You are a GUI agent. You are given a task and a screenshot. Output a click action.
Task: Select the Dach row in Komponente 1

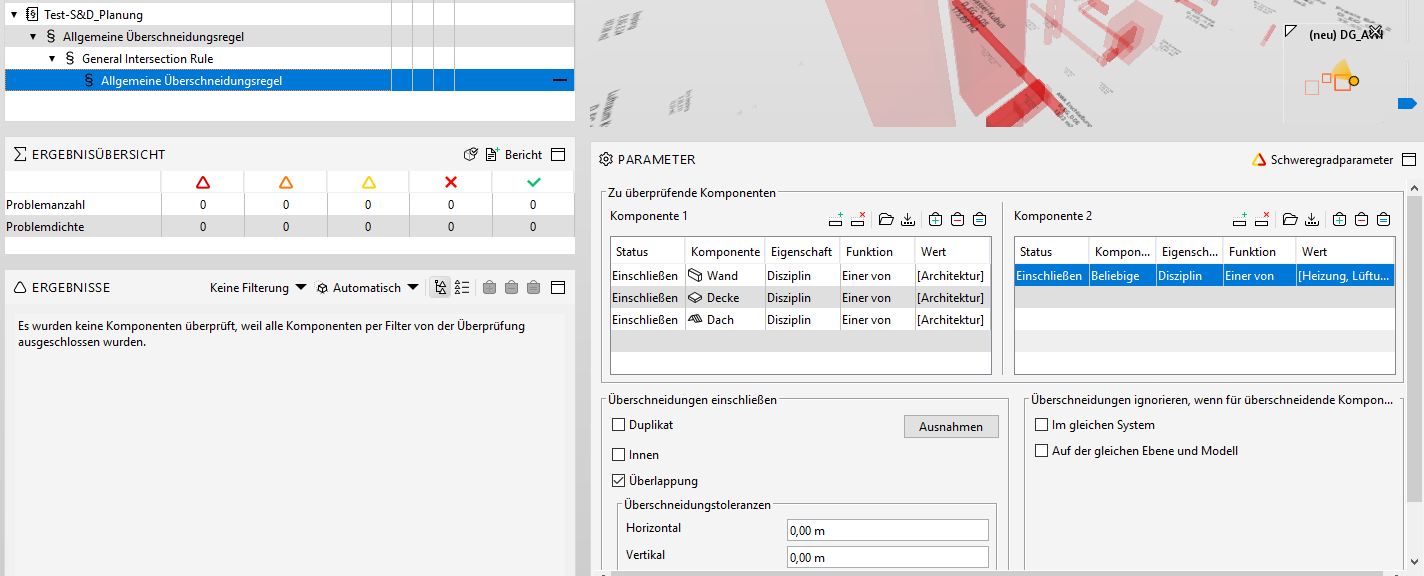click(800, 320)
